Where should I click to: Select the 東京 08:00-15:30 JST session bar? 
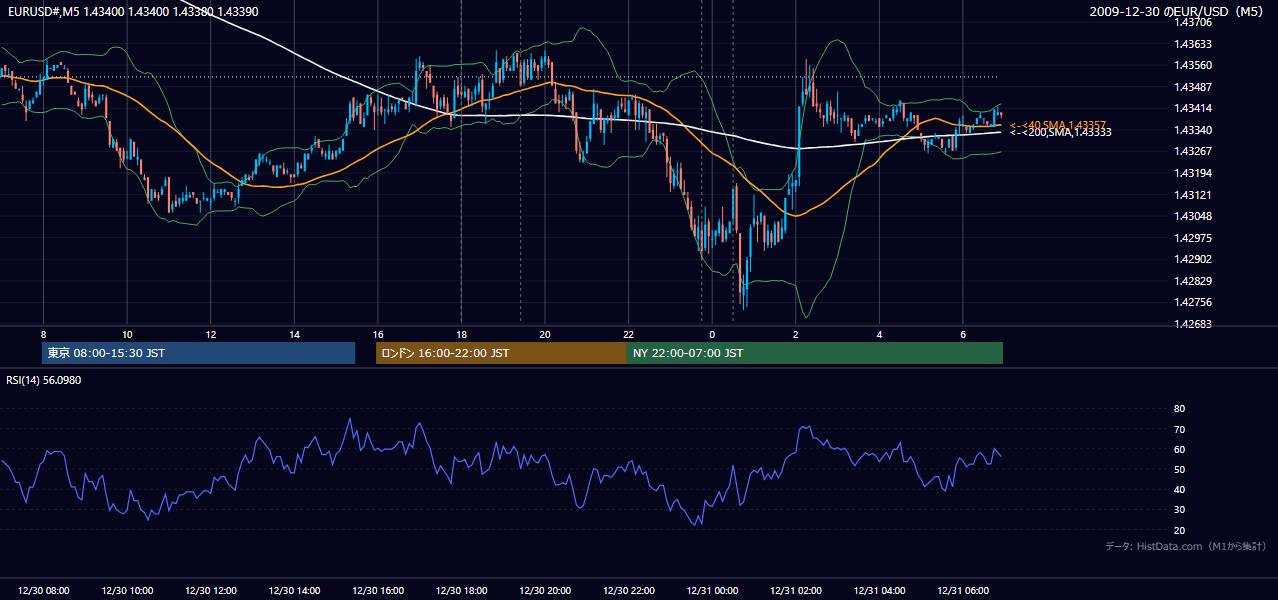tap(198, 353)
